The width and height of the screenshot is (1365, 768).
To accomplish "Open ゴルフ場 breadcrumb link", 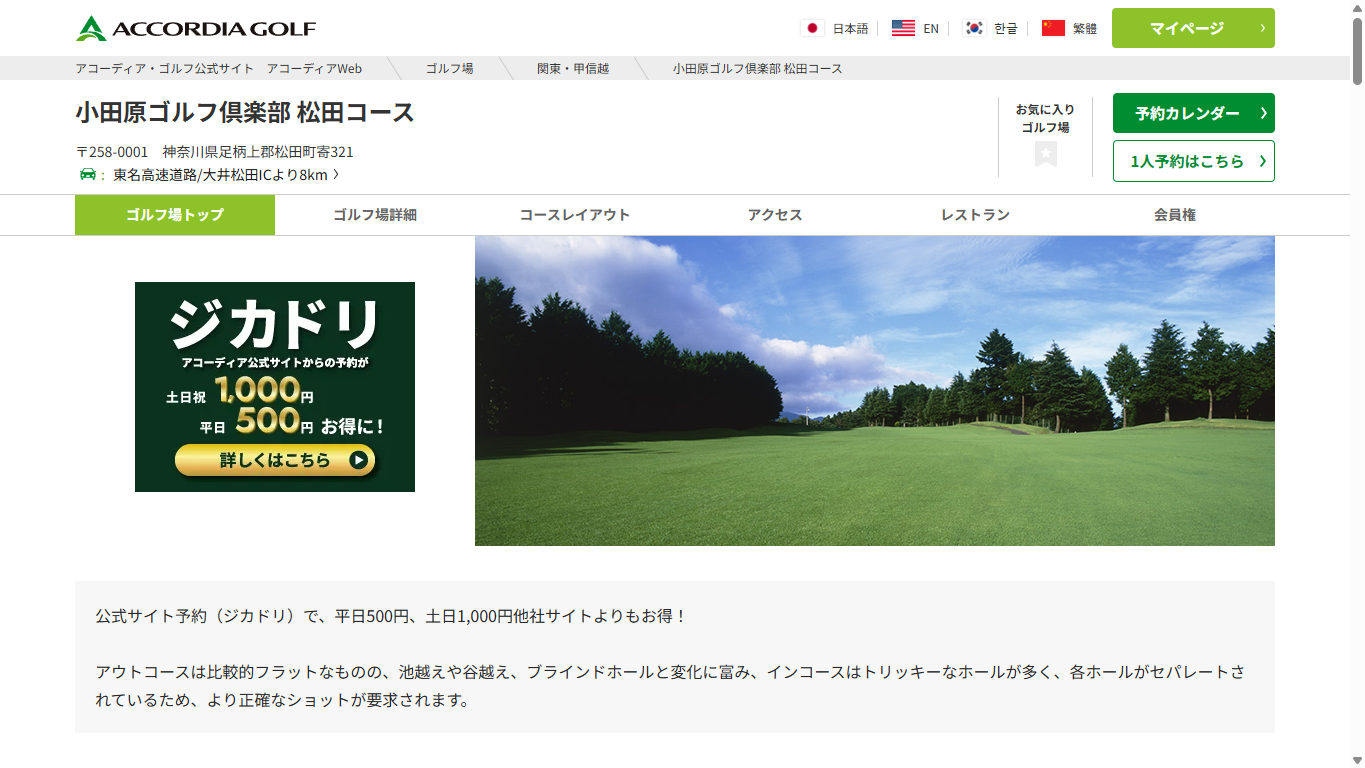I will tap(450, 68).
